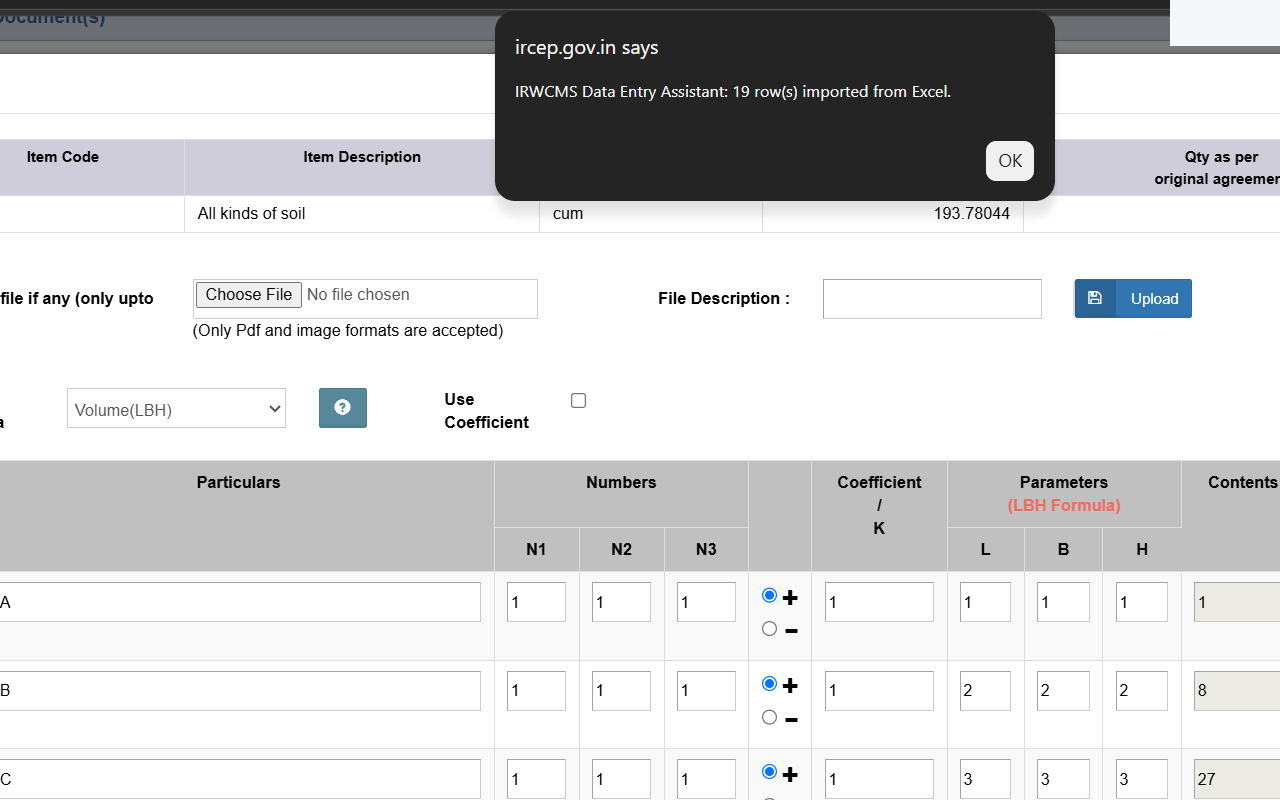Select plus radio in row B
The height and width of the screenshot is (800, 1280).
tap(769, 684)
